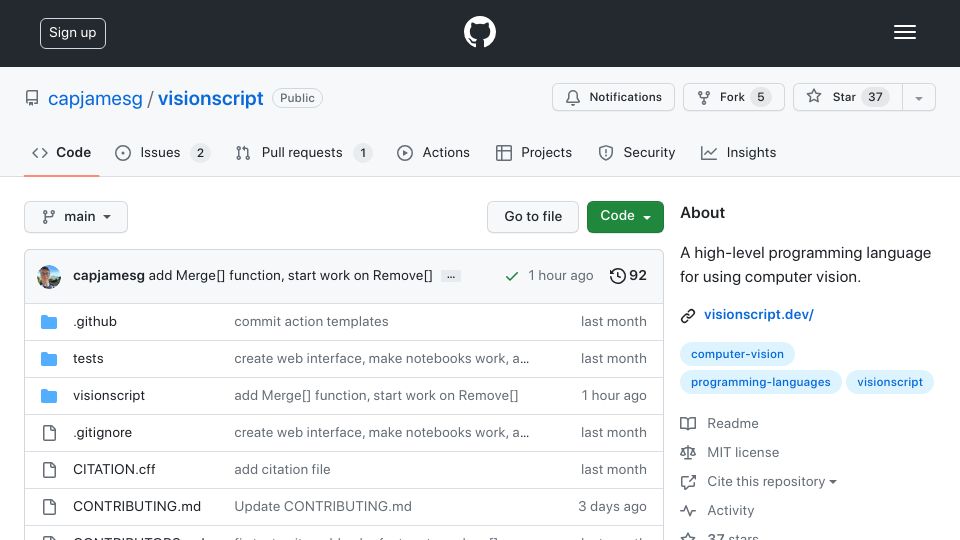Click the programming-languages topic tag
The image size is (960, 540).
point(760,382)
